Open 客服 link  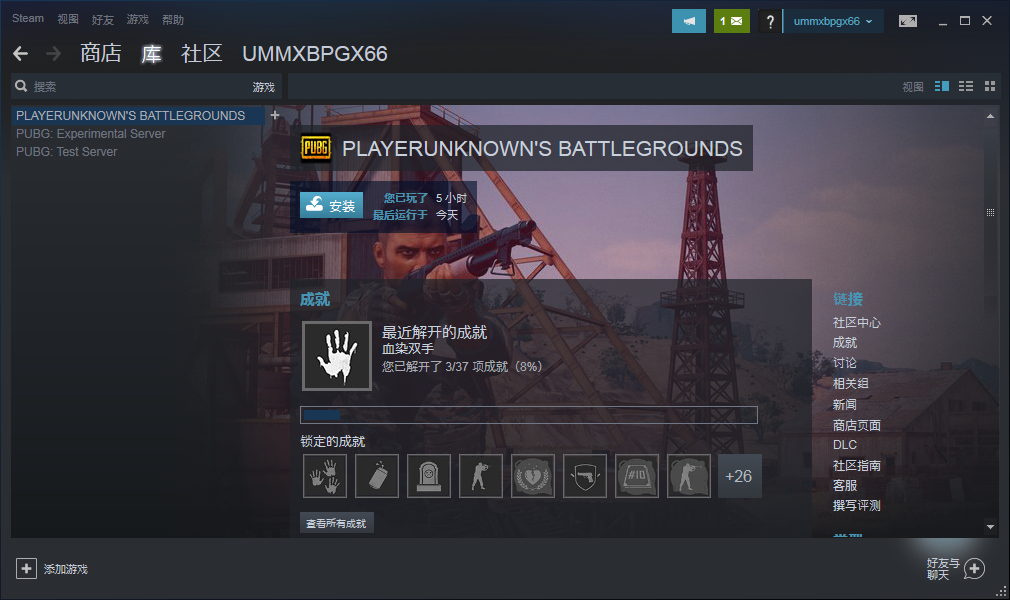pos(844,485)
